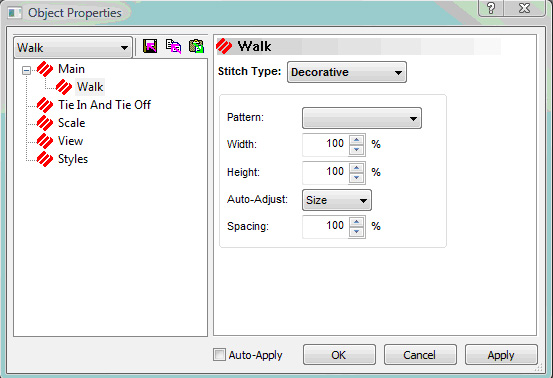Open the View properties page
Screen dimensions: 553x378
point(71,141)
